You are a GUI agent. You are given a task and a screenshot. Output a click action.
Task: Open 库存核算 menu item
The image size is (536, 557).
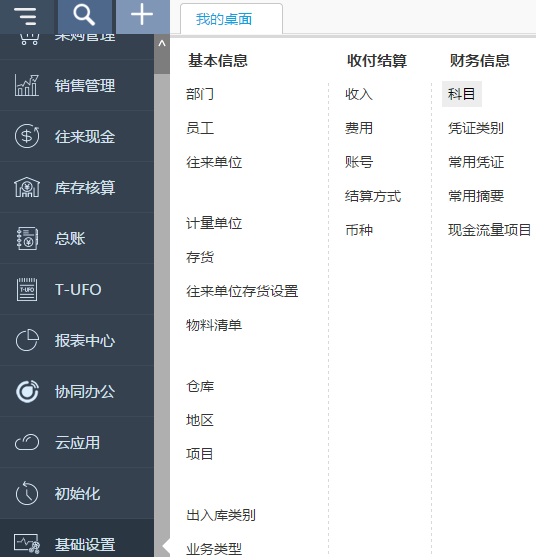[x=85, y=188]
